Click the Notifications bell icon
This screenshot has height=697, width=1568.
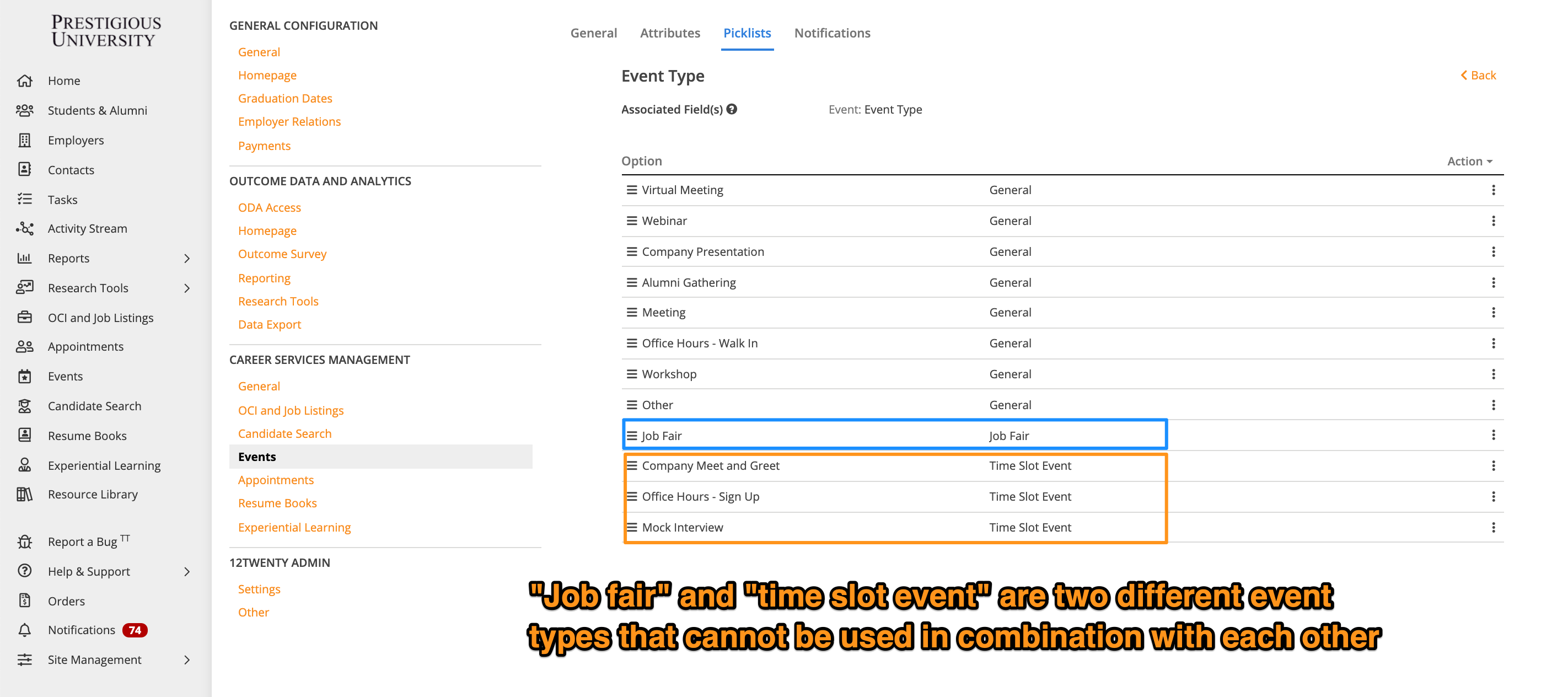tap(24, 630)
